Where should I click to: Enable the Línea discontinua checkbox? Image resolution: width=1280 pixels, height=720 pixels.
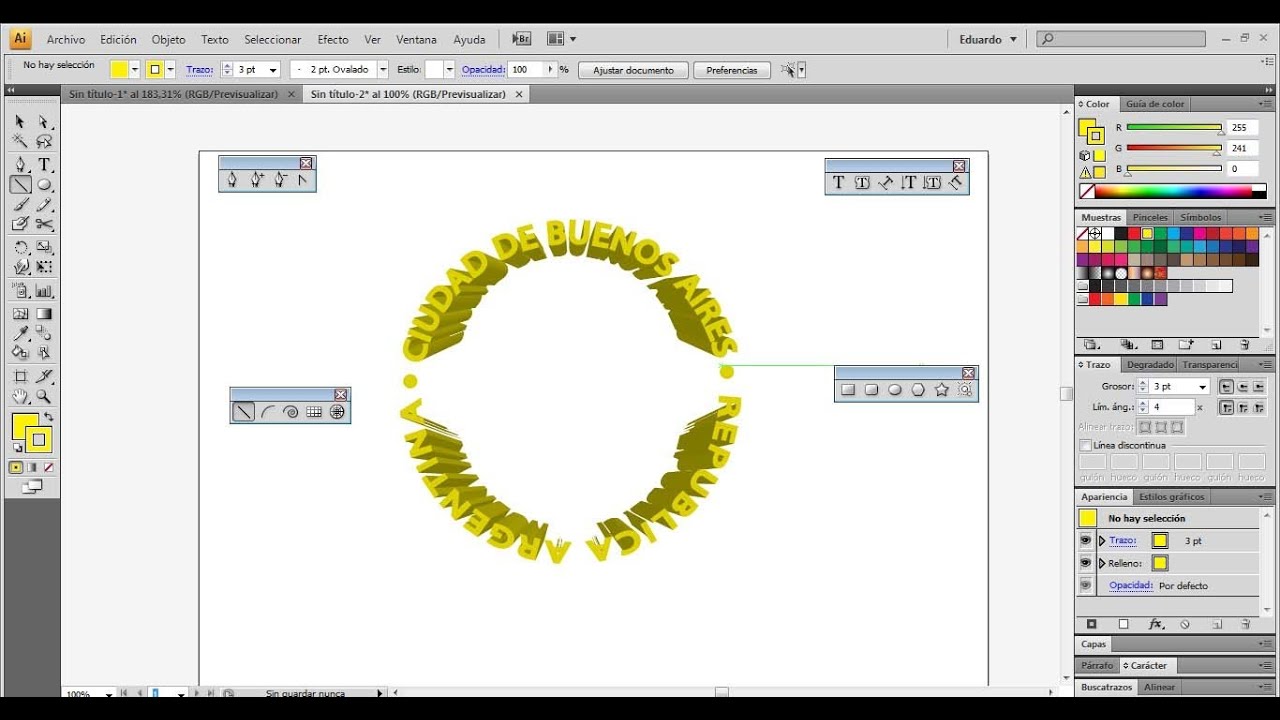(x=1086, y=445)
